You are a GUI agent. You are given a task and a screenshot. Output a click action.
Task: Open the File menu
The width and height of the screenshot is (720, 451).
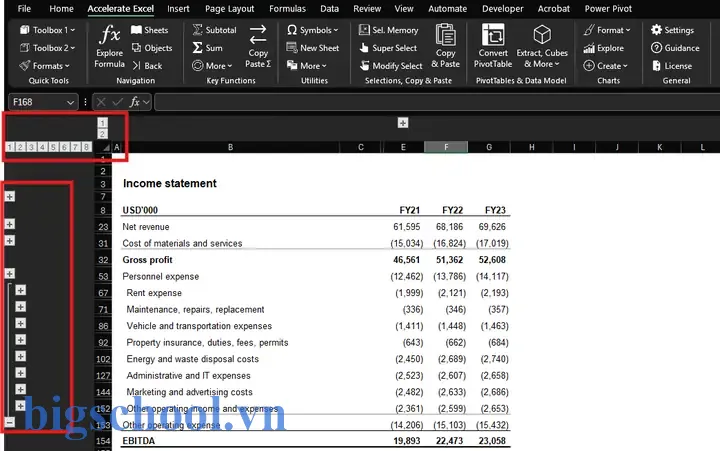click(24, 8)
